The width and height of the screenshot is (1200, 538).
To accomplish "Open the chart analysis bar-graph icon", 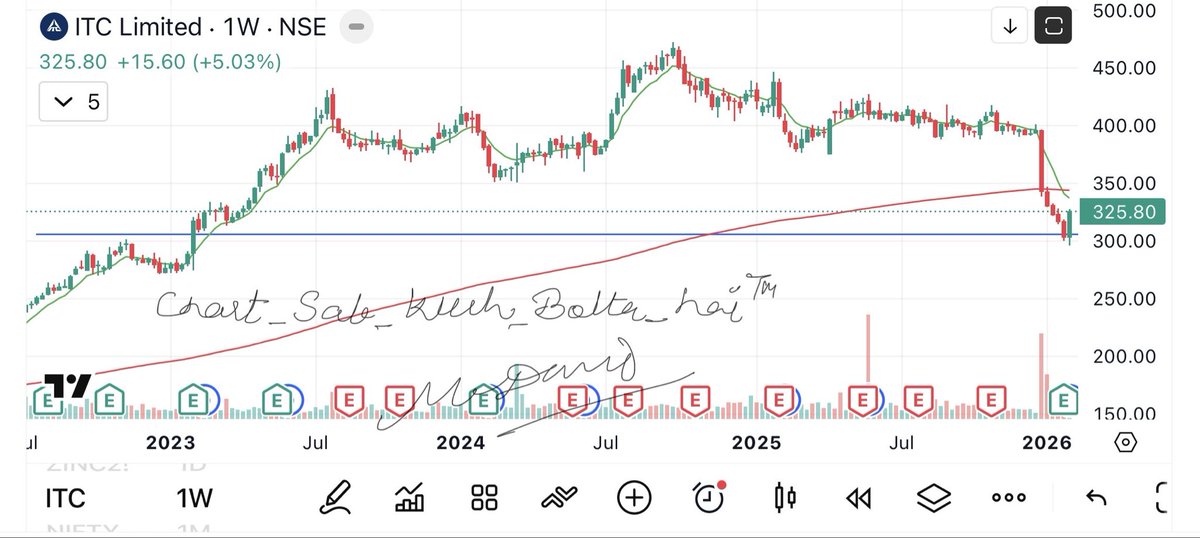I will point(411,496).
